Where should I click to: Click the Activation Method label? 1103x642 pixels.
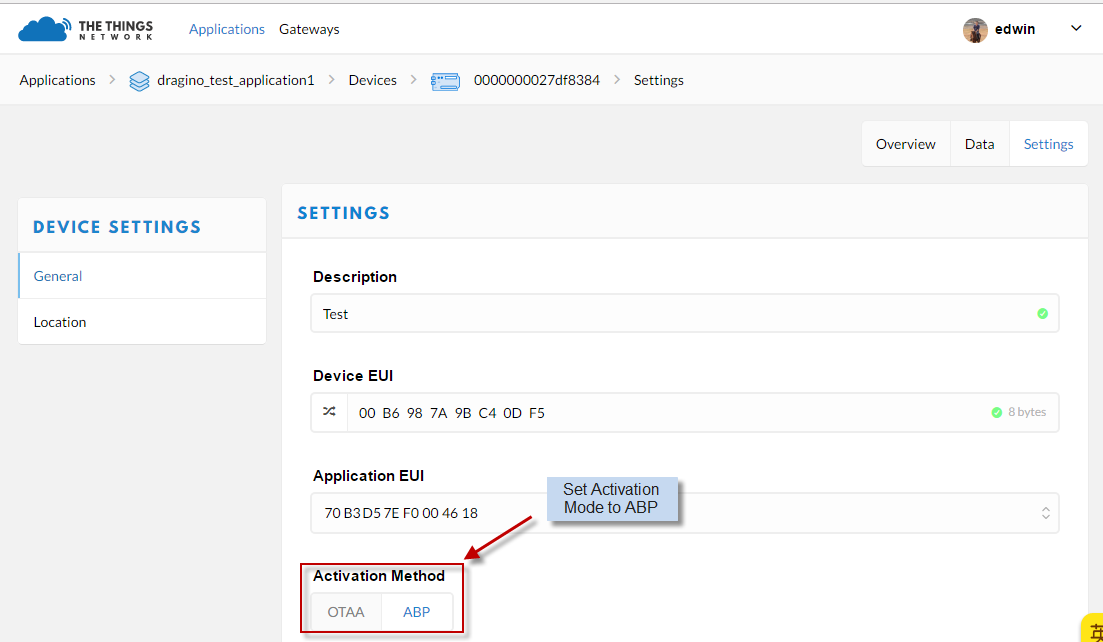(x=378, y=576)
